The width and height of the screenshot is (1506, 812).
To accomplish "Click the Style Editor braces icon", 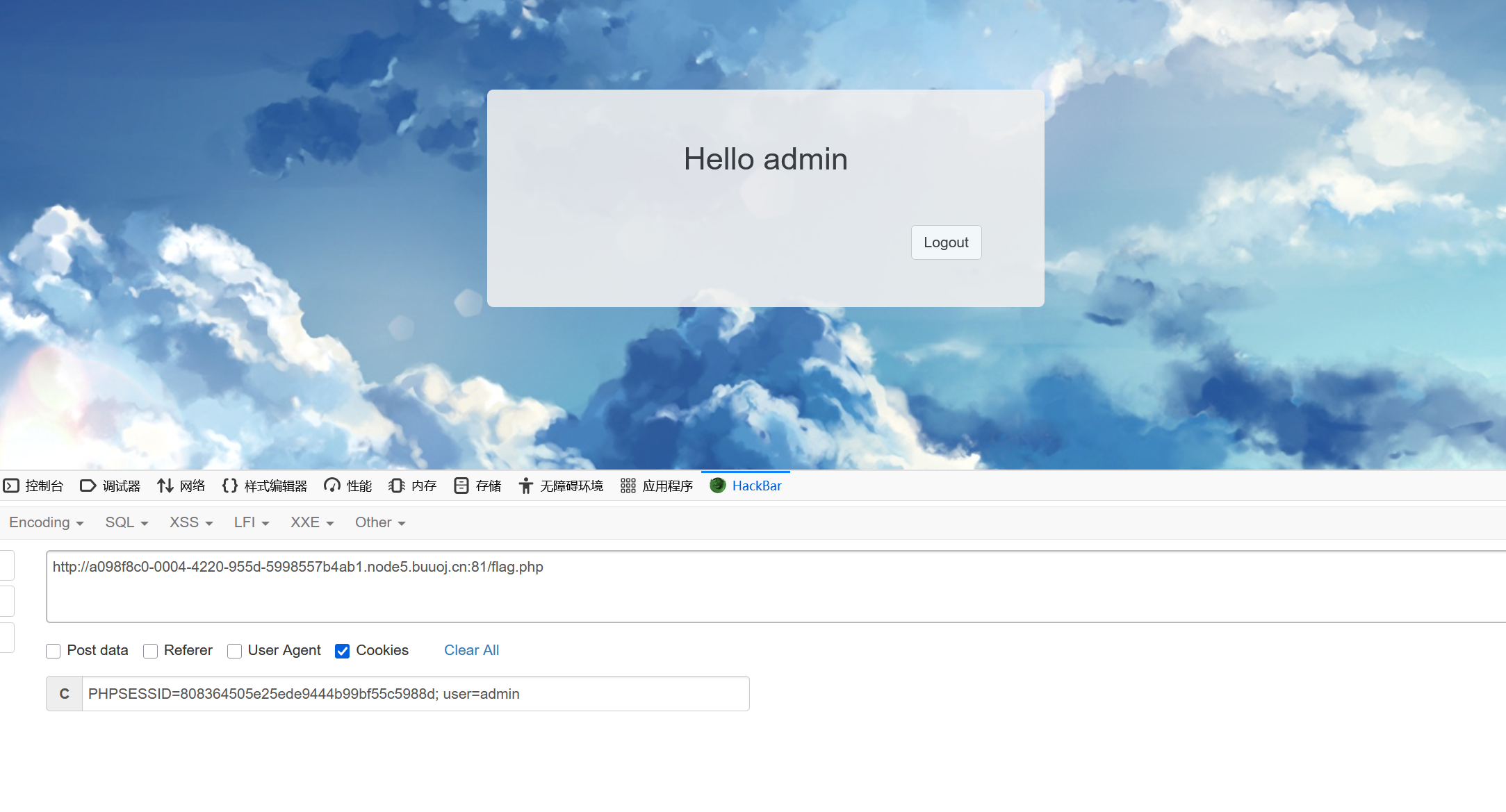I will [230, 486].
